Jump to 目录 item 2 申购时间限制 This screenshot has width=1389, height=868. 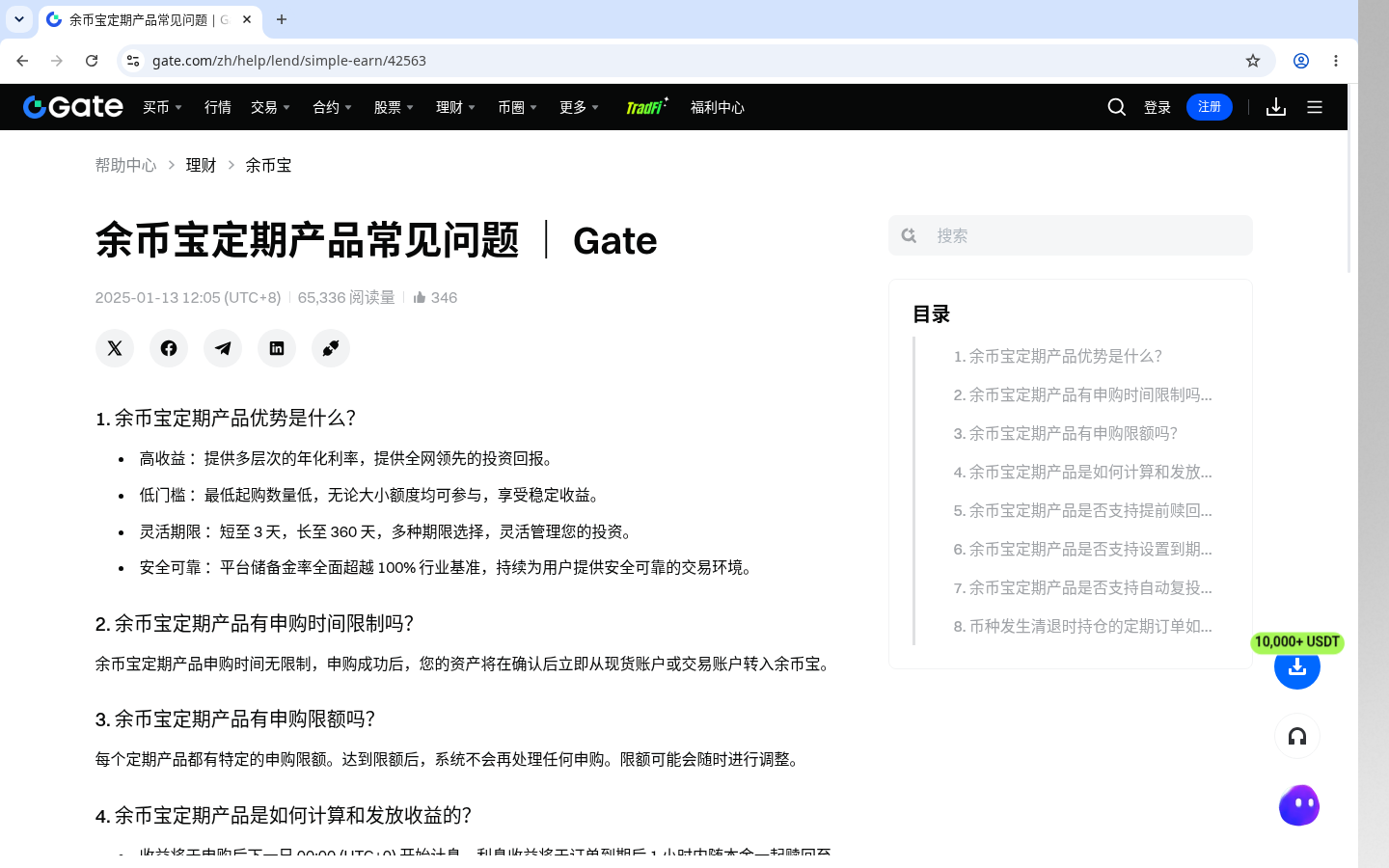(1082, 394)
